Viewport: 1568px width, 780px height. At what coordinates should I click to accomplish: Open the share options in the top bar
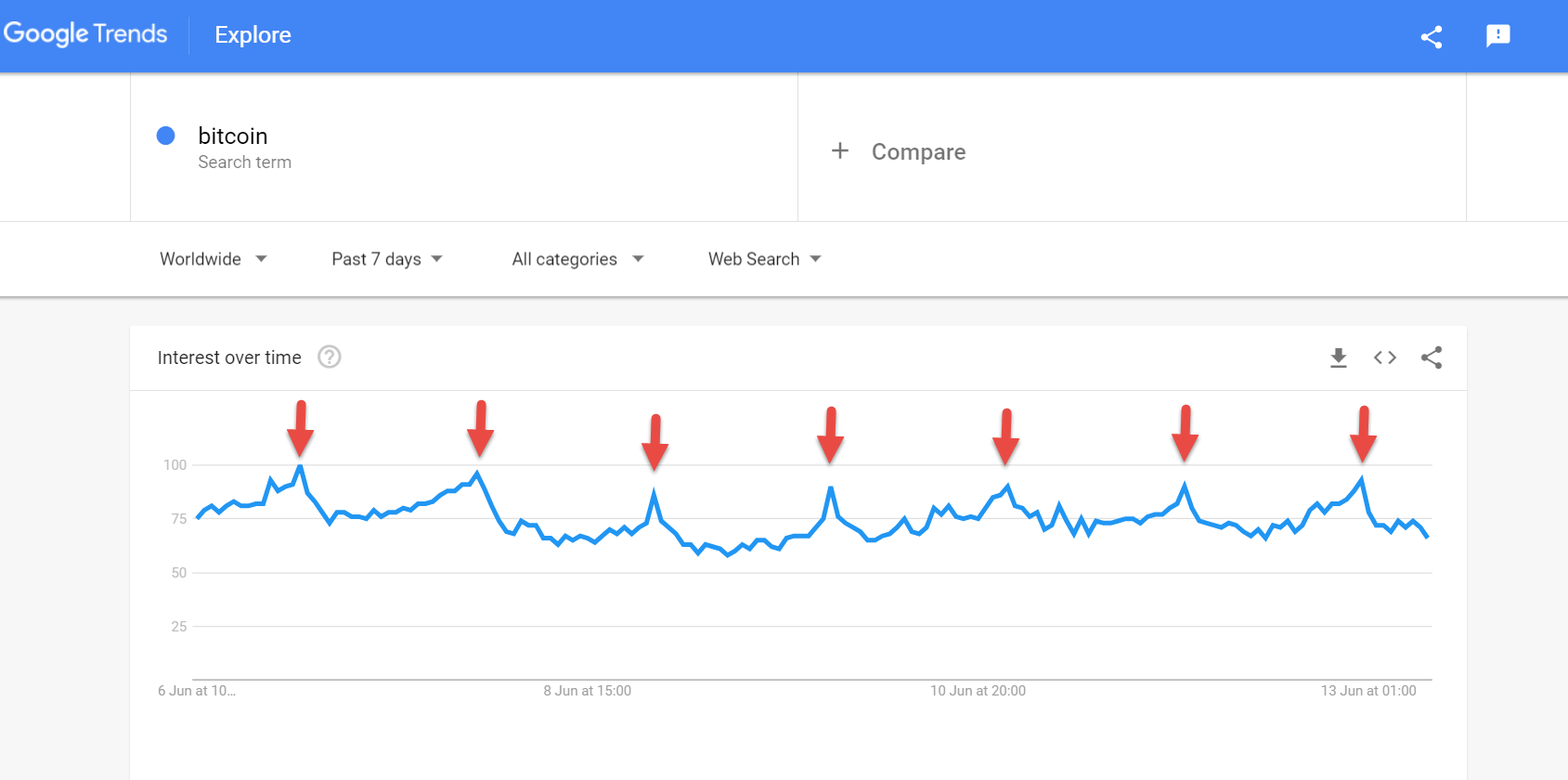pos(1432,37)
